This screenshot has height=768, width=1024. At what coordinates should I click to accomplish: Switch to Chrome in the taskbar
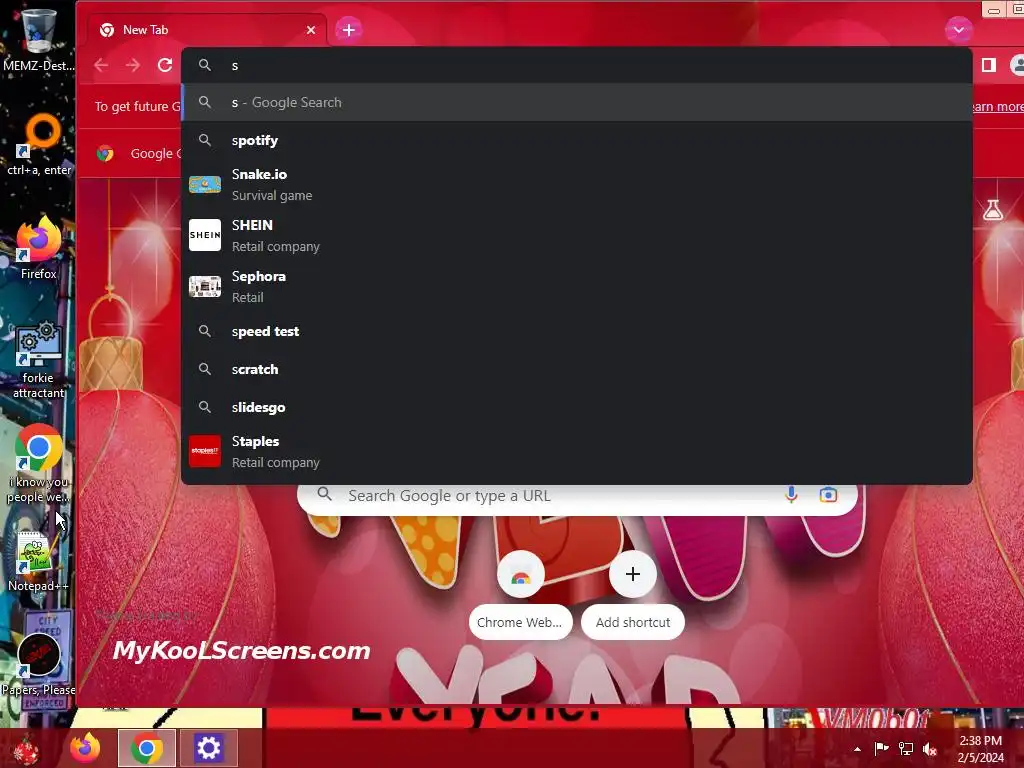tap(147, 748)
